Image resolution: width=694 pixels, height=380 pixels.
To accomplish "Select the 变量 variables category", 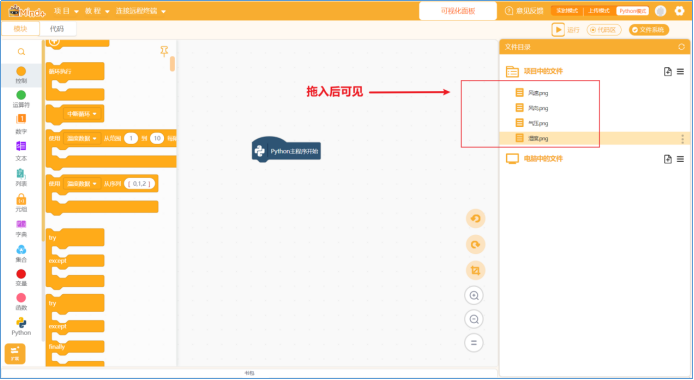I will point(21,277).
